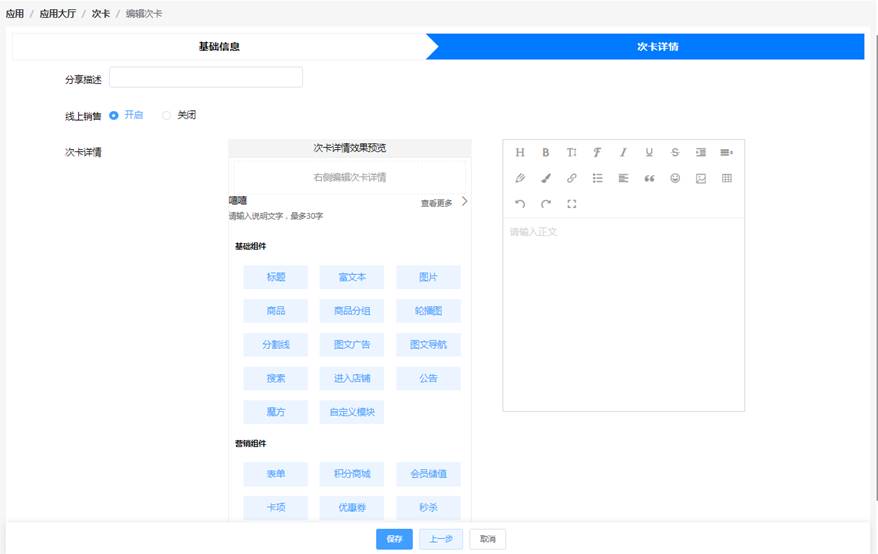Go back with the 上一步 button

441,539
